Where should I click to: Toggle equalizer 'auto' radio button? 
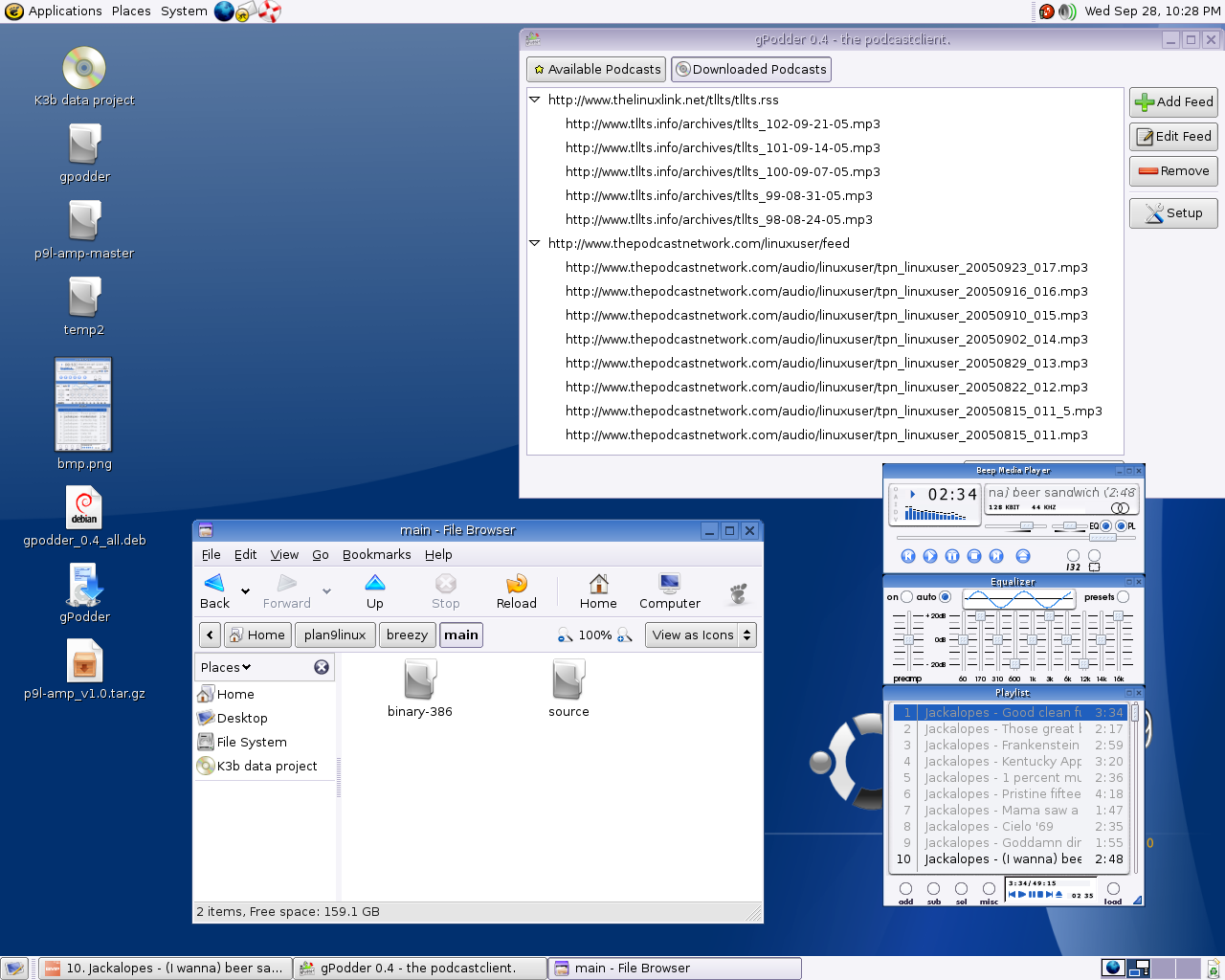(945, 596)
